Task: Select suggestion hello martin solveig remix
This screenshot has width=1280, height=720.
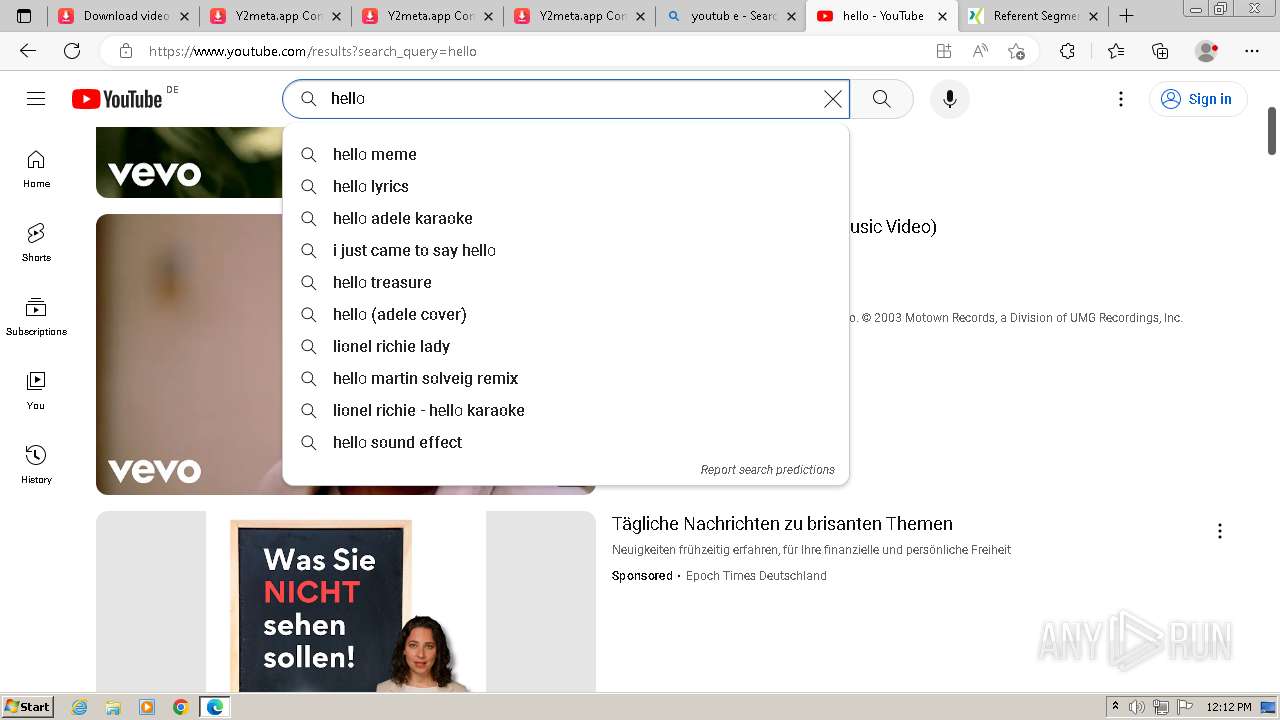Action: click(566, 378)
